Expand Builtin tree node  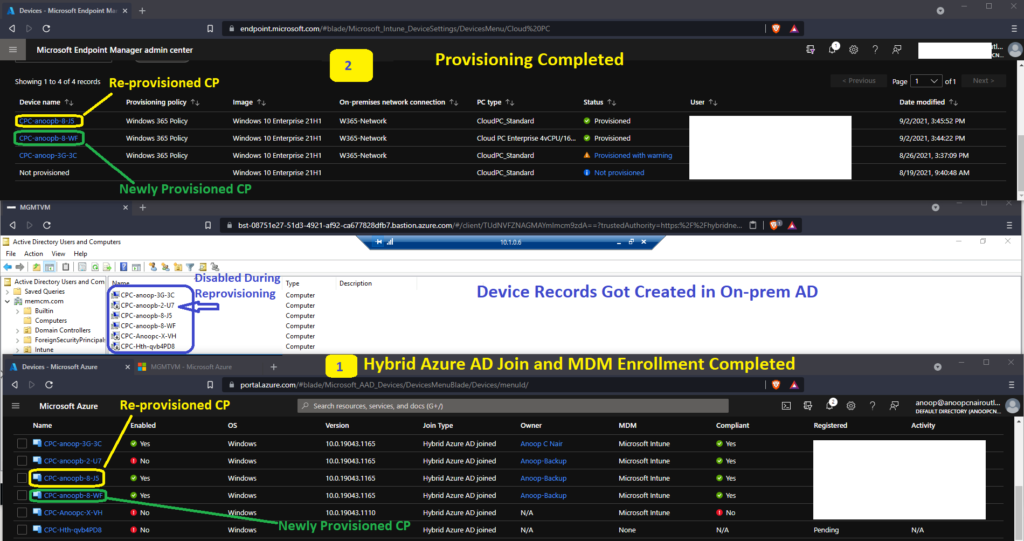[18, 311]
